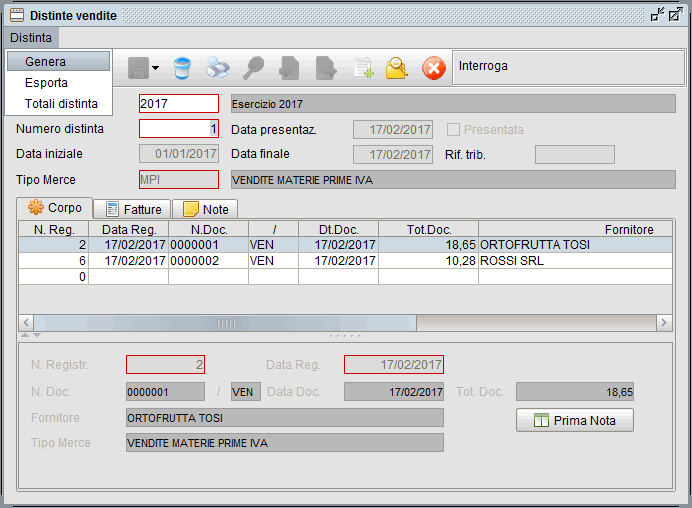This screenshot has height=508, width=692.
Task: Click the blue trash bin delete icon
Action: coord(181,68)
